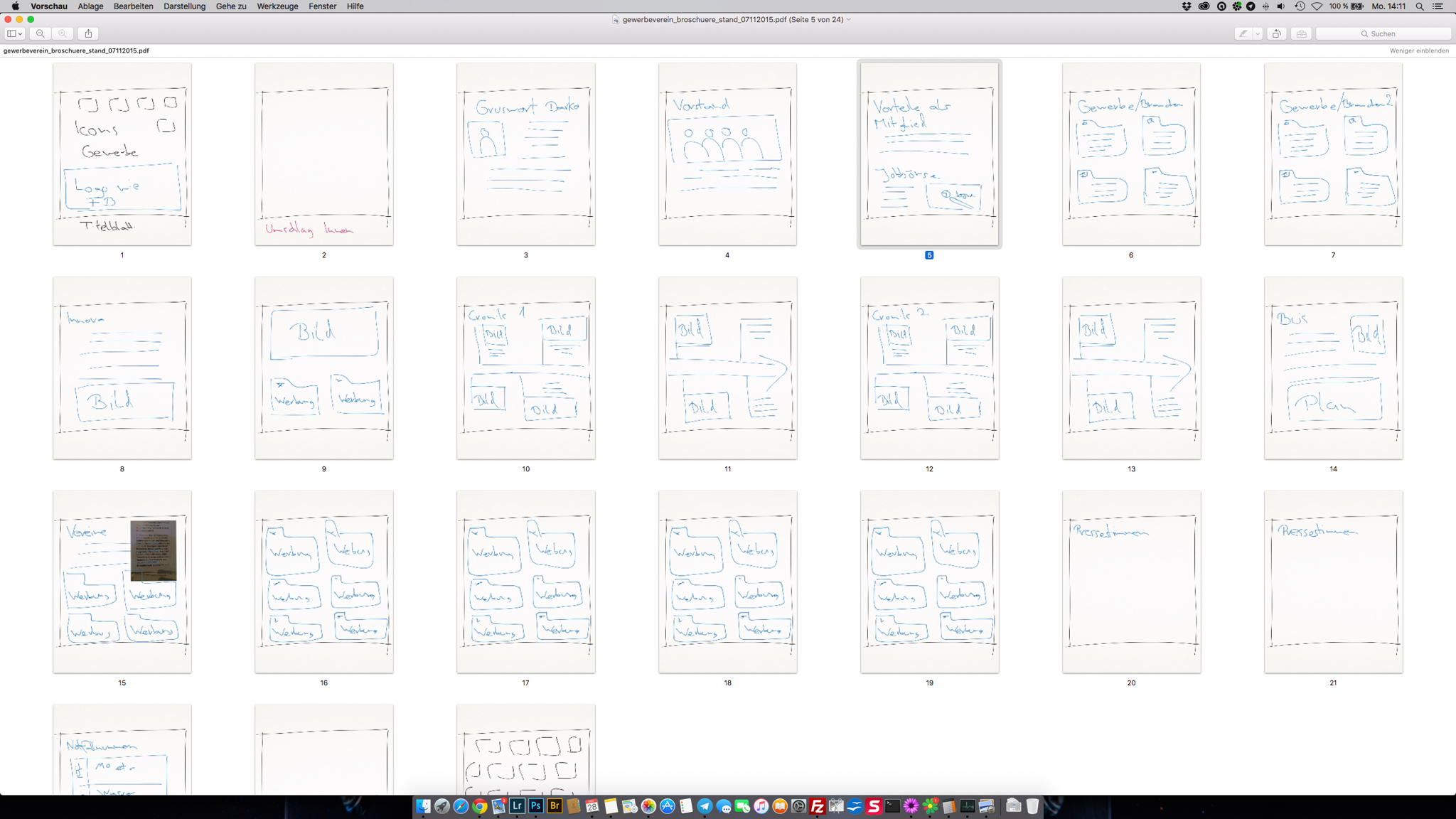
Task: Open Lightroom in the dock
Action: 517,805
